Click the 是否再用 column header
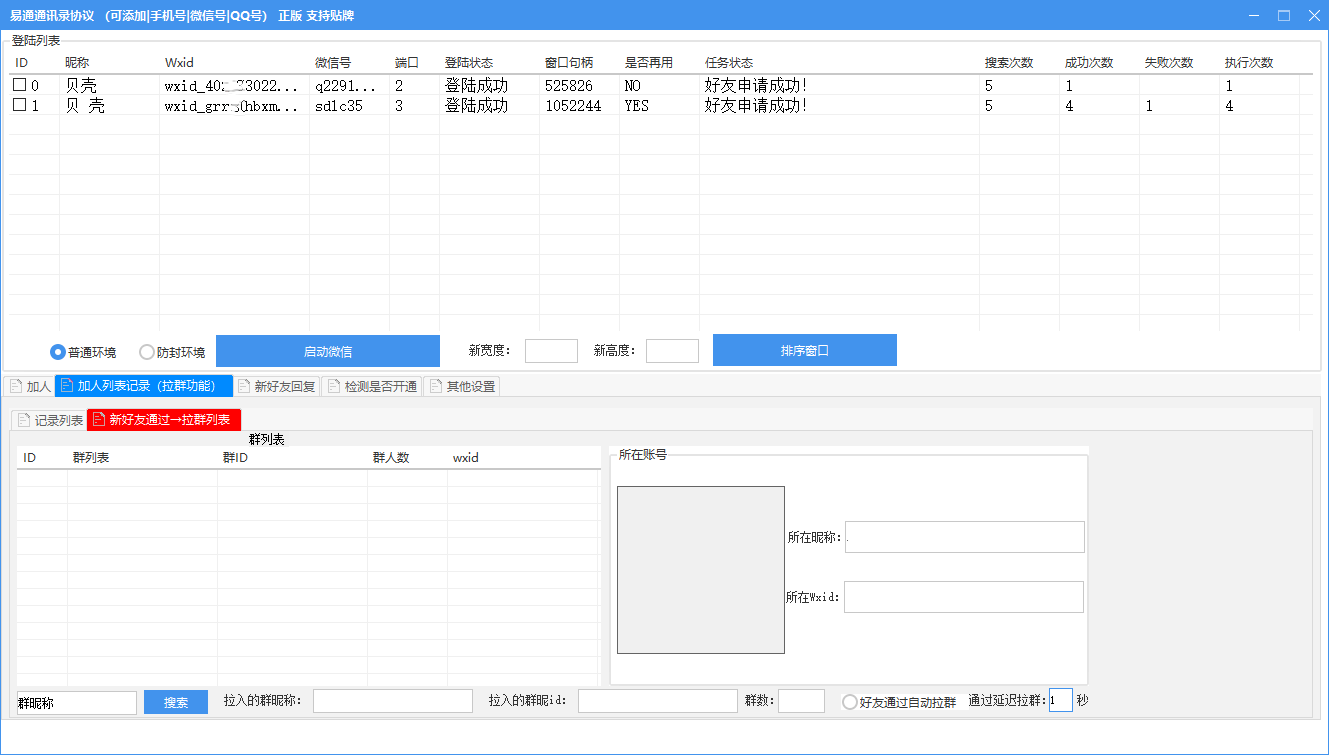1329x755 pixels. (x=649, y=62)
